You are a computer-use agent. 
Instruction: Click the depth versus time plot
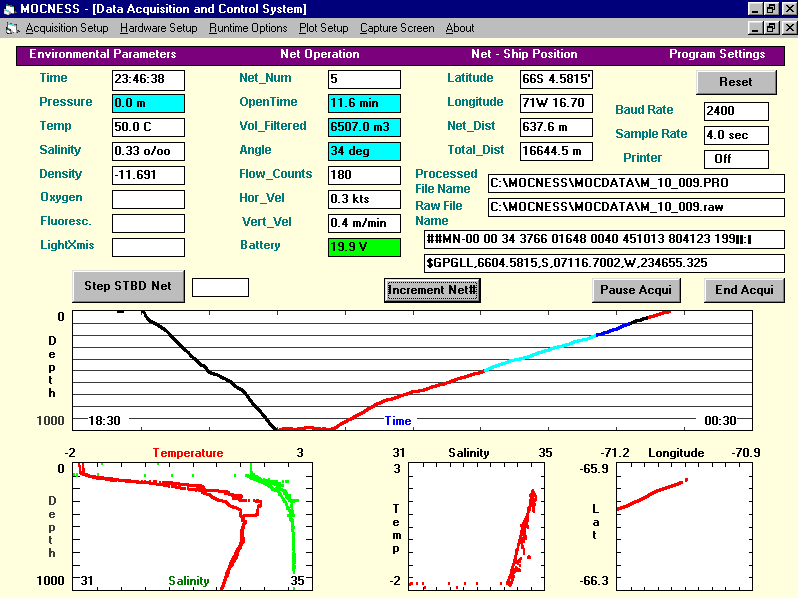click(x=412, y=371)
